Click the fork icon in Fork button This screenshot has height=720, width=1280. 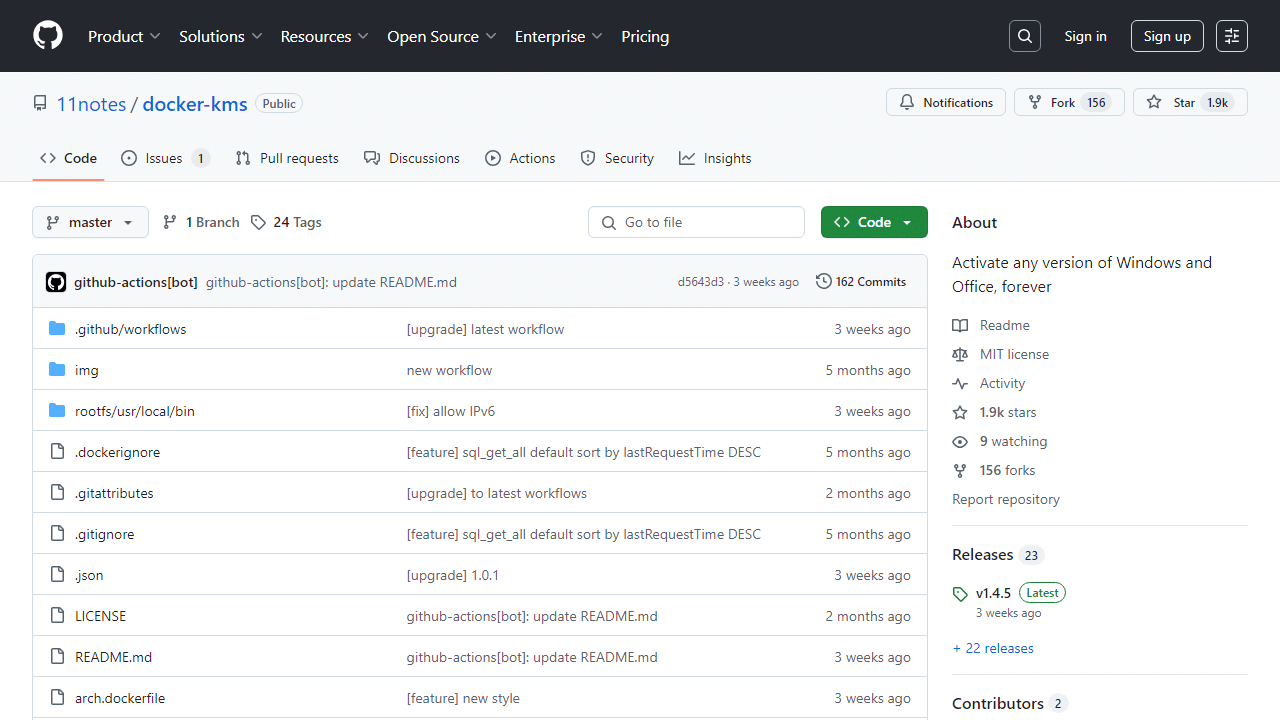[x=1035, y=102]
